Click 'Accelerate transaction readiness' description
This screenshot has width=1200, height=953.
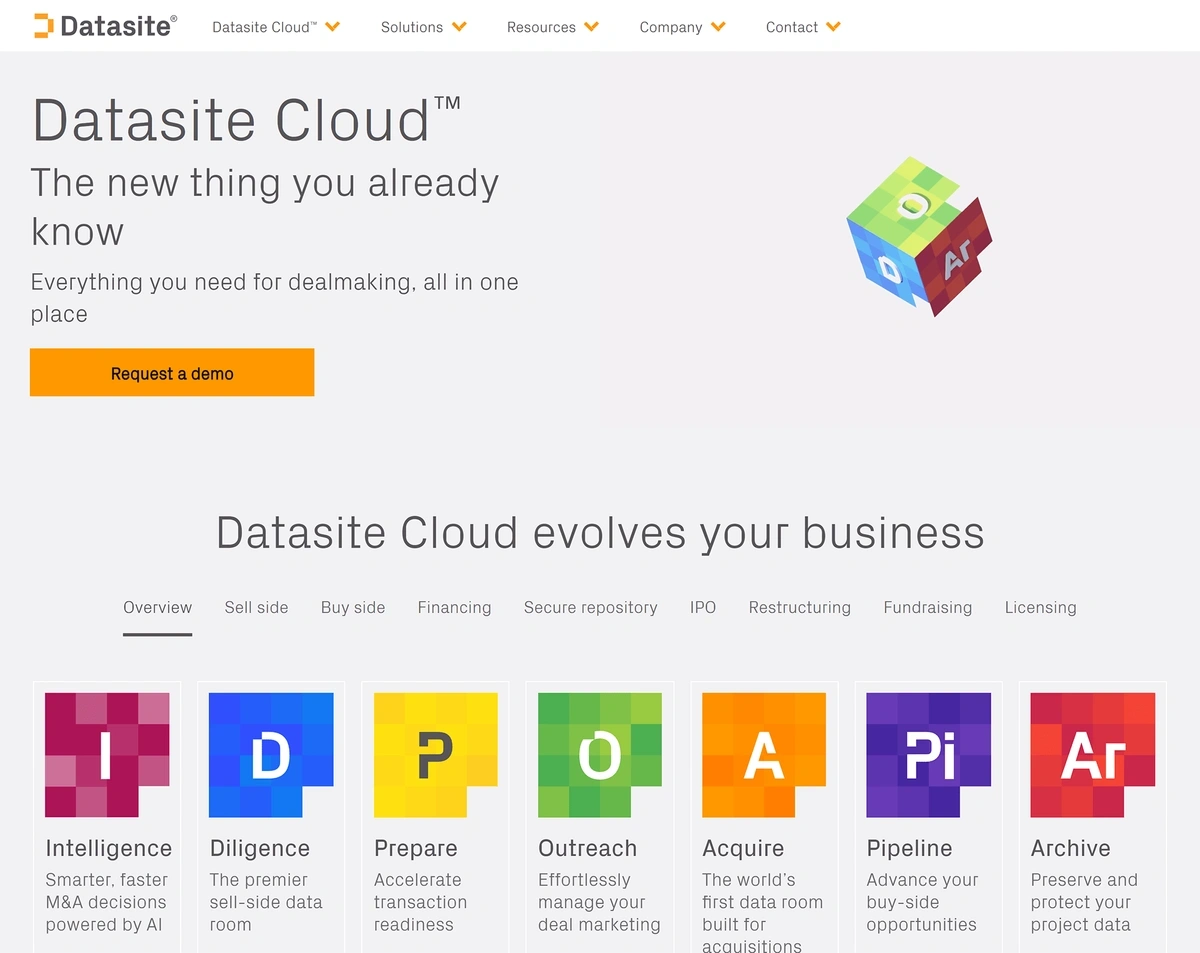pyautogui.click(x=420, y=902)
